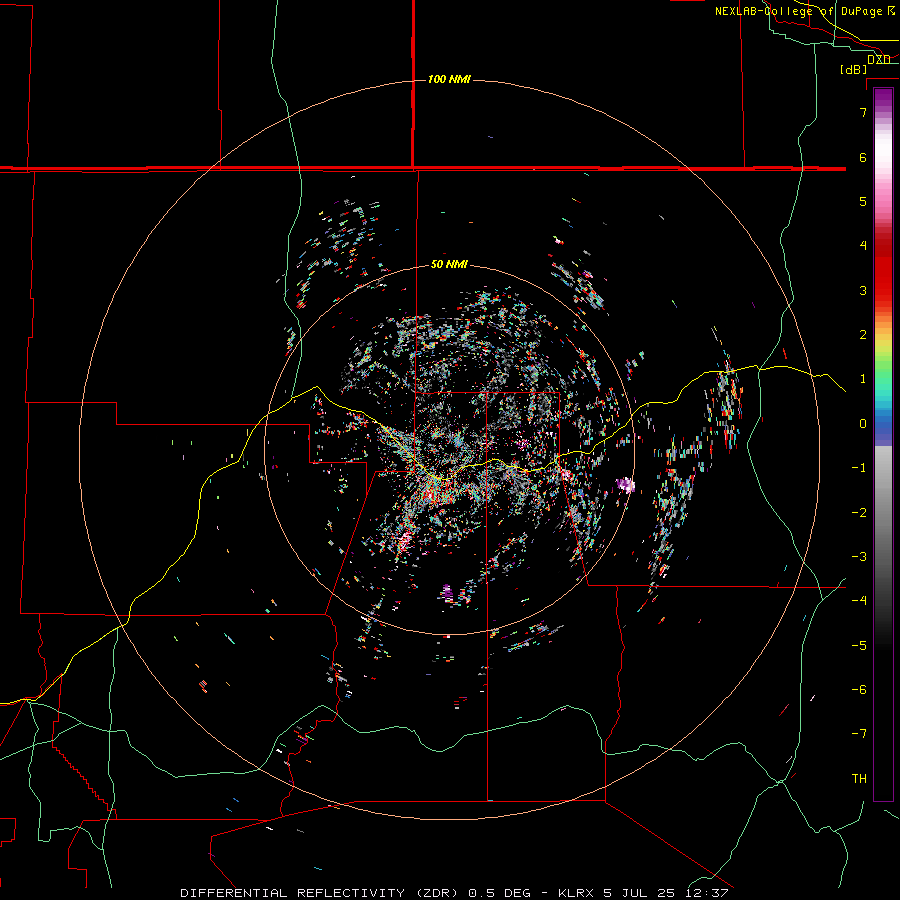
Task: Click the DIFFERENTIAL REFLECTIVITY (ZDR) caption text
Action: pyautogui.click(x=319, y=893)
